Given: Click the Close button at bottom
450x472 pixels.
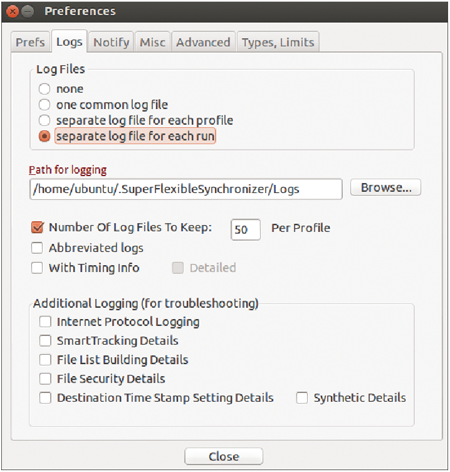Looking at the screenshot, I should (224, 456).
